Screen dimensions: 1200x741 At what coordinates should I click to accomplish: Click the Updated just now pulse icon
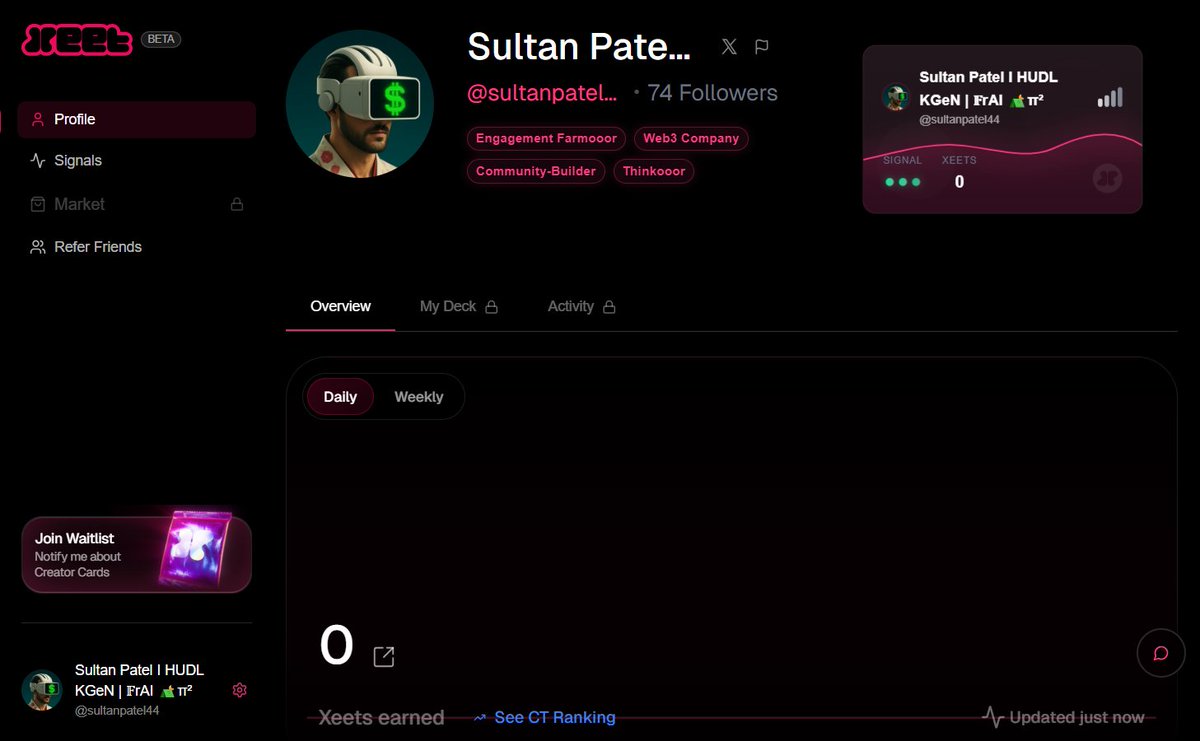(993, 717)
